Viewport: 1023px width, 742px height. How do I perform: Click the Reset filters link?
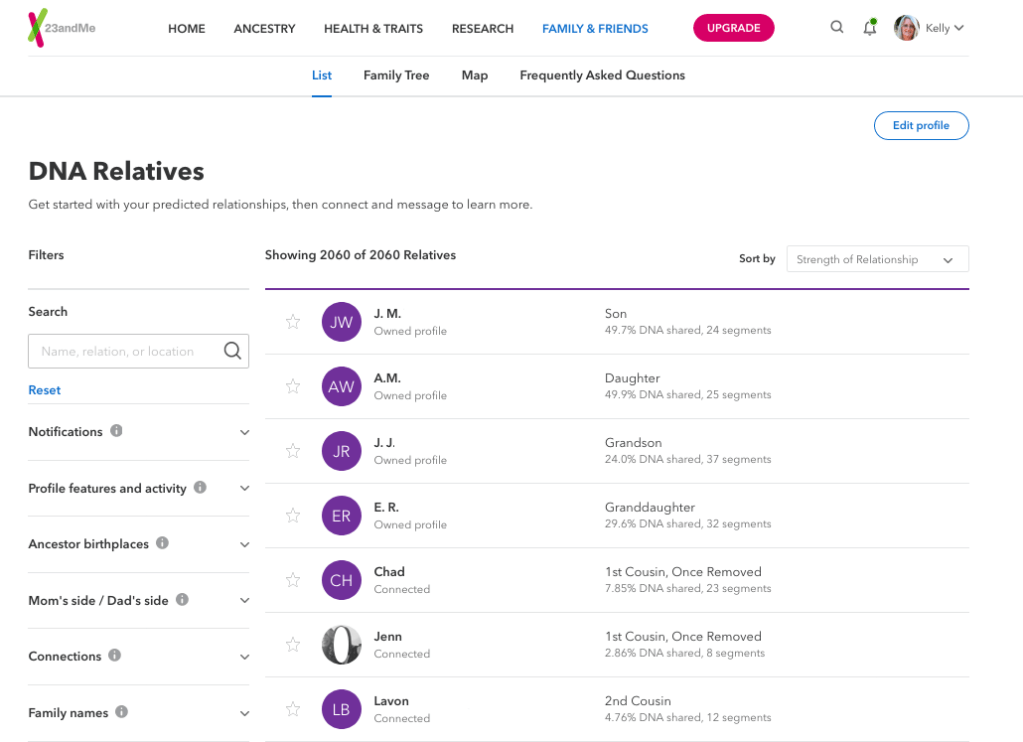44,390
